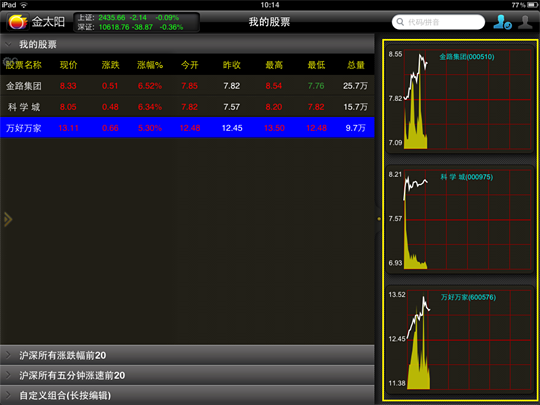
Task: Check the battery indicator in the status bar
Action: pos(532,4)
